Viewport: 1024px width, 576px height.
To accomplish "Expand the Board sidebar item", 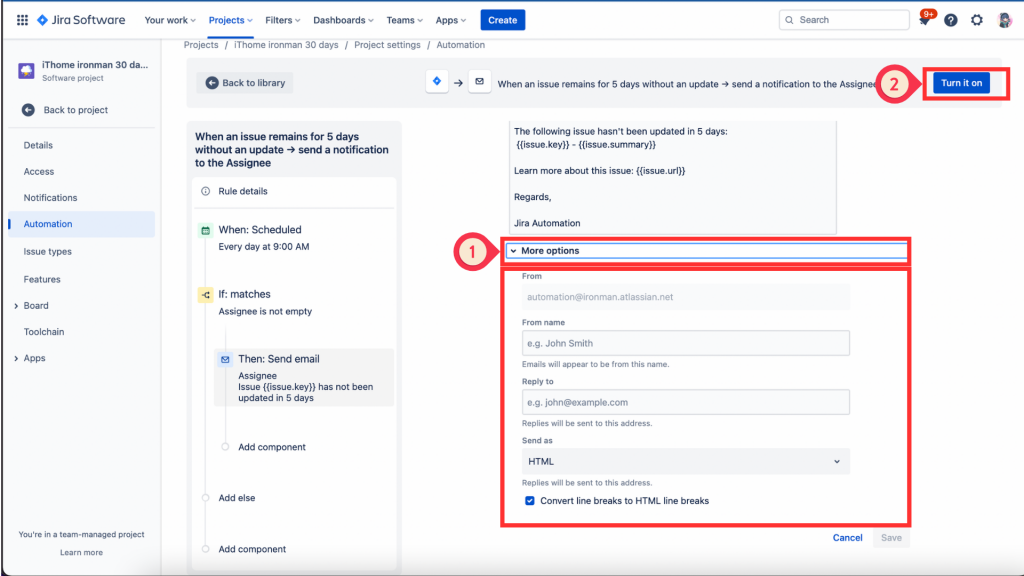I will (16, 306).
